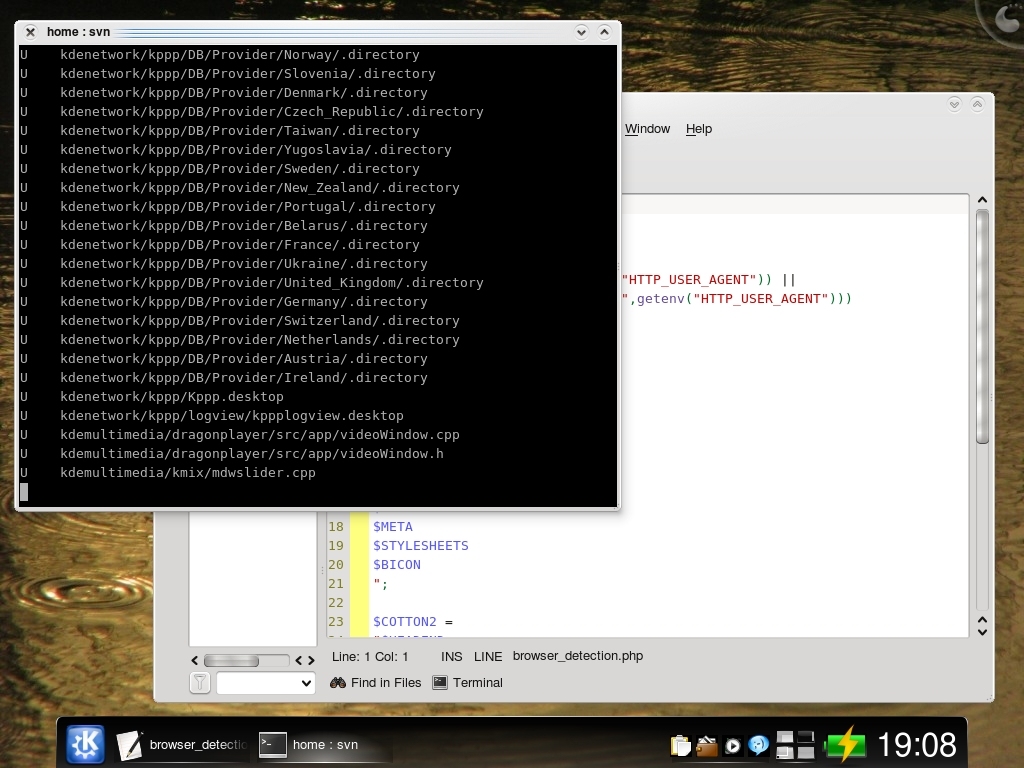
Task: Click the media player tray icon
Action: [733, 745]
